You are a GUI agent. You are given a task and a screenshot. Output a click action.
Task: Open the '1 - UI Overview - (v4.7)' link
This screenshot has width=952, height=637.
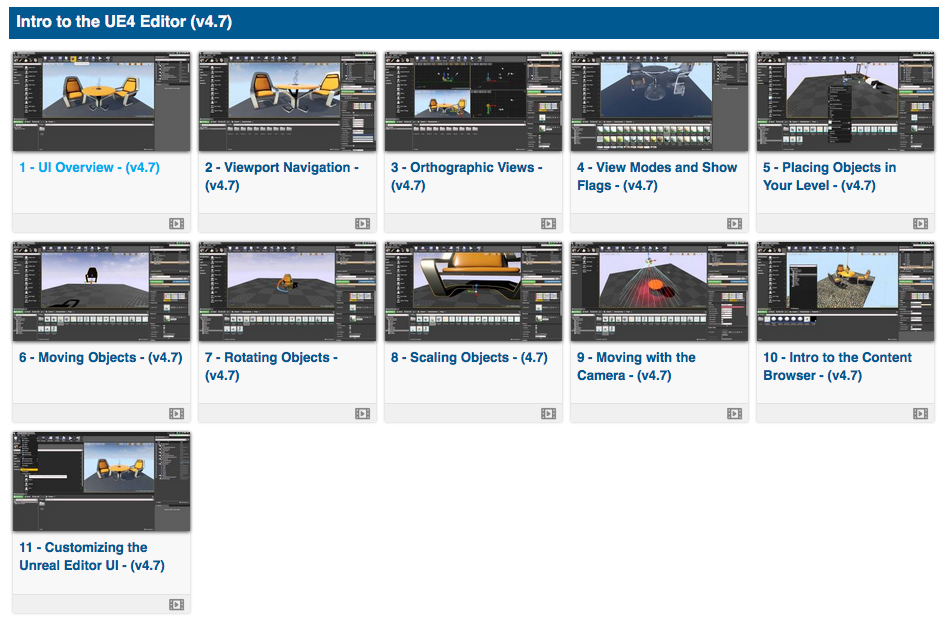89,168
